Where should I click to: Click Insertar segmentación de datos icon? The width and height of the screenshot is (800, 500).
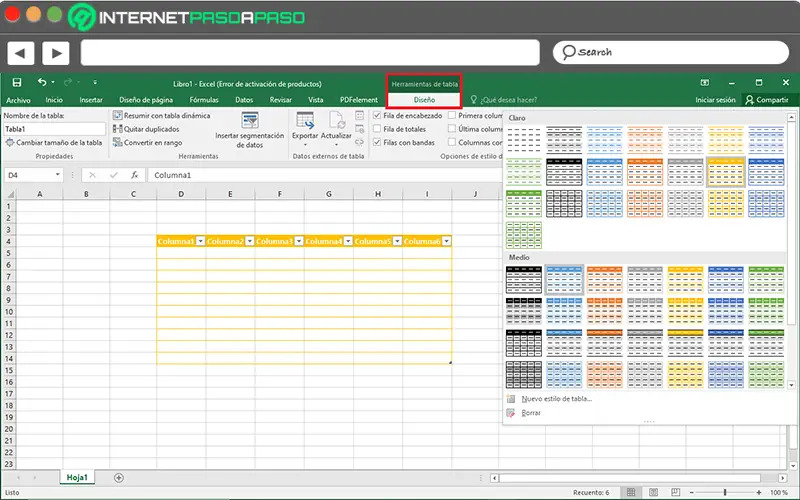pos(249,120)
